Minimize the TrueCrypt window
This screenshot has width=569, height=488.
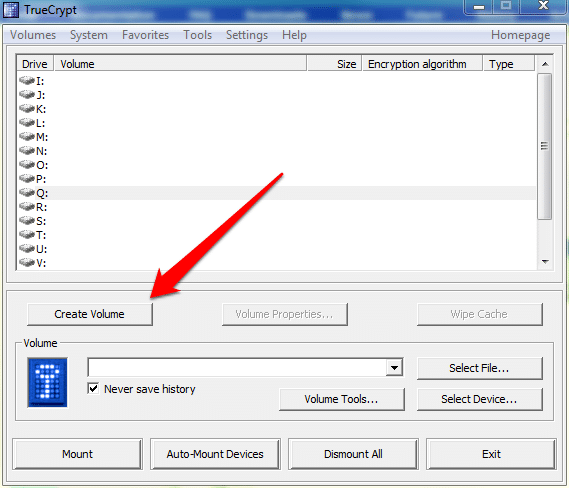pos(479,7)
